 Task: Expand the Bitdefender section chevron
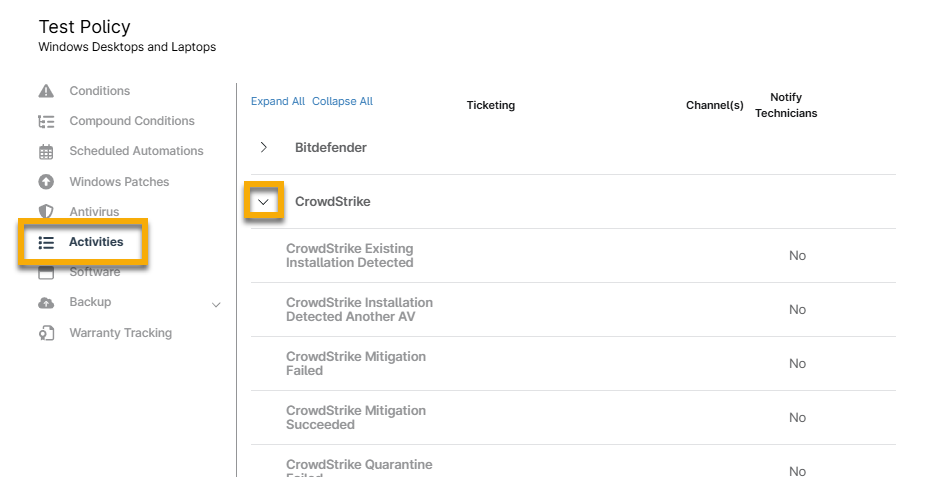[x=264, y=147]
